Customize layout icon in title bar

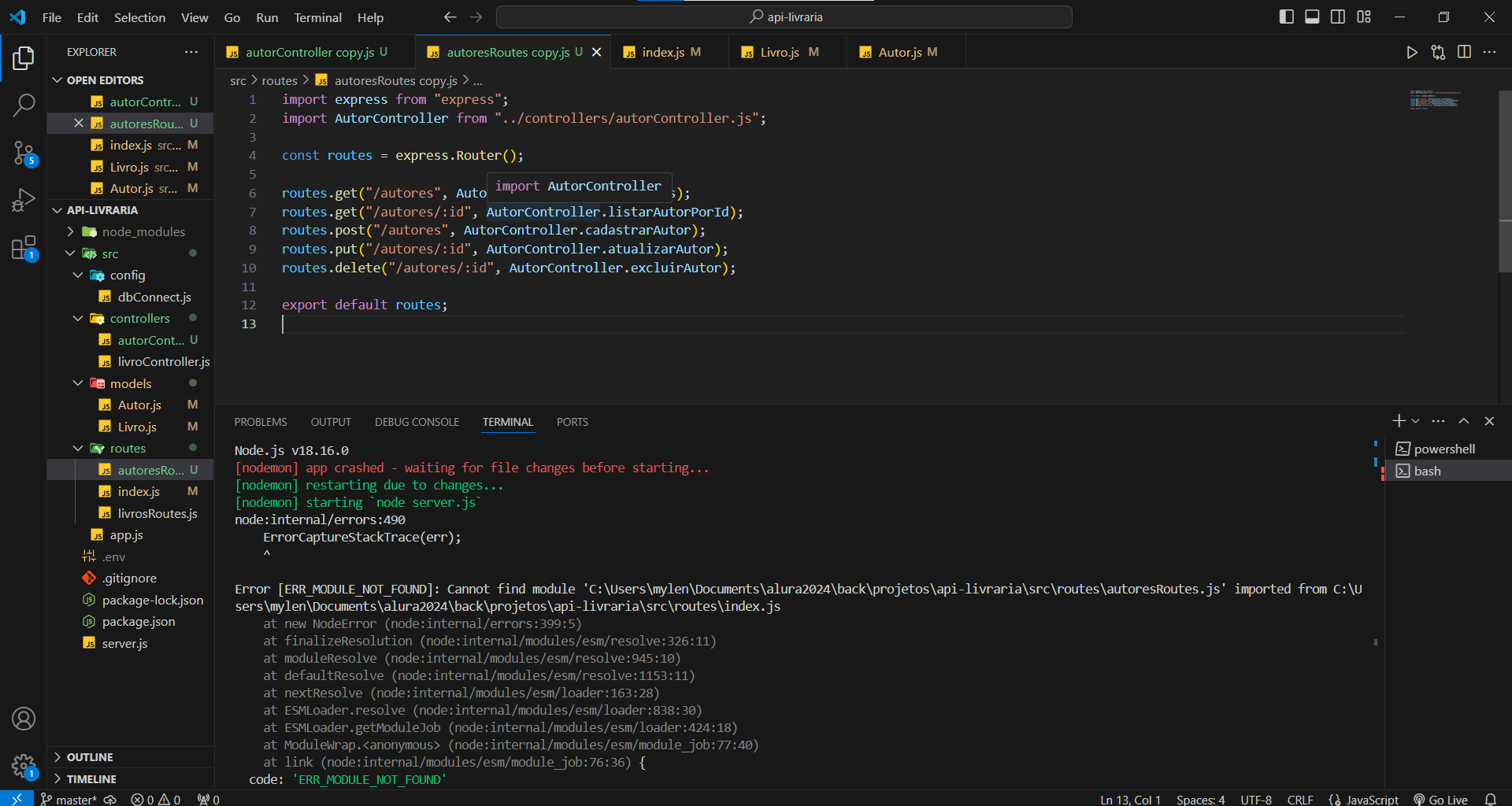point(1364,17)
